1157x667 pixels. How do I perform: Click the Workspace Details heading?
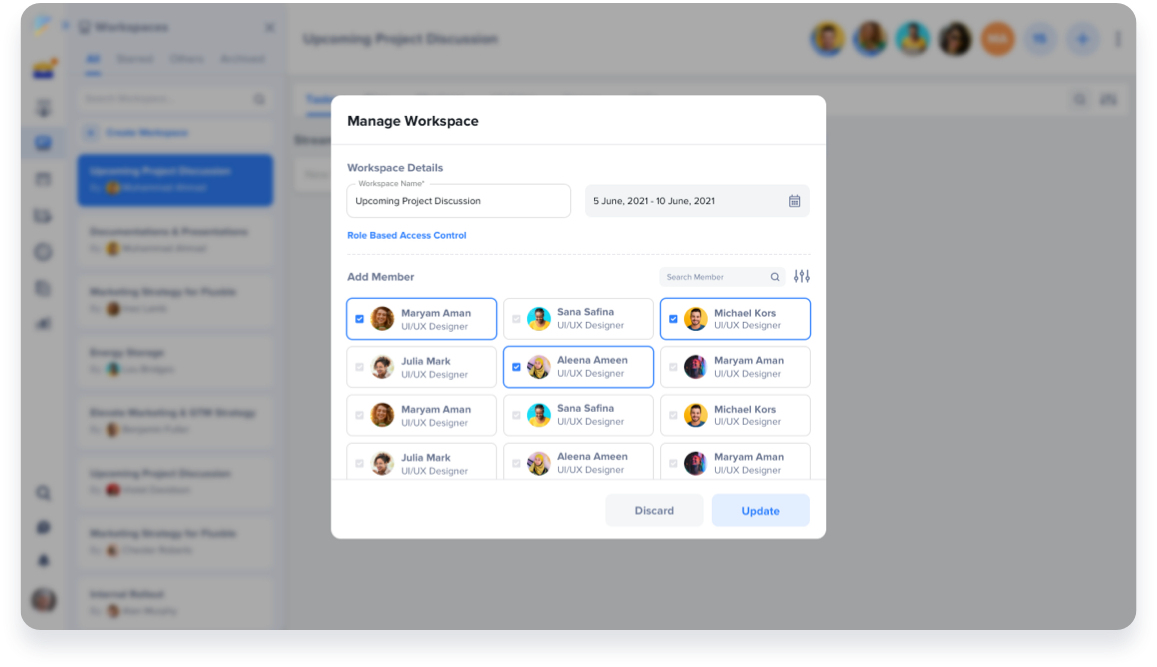point(395,167)
